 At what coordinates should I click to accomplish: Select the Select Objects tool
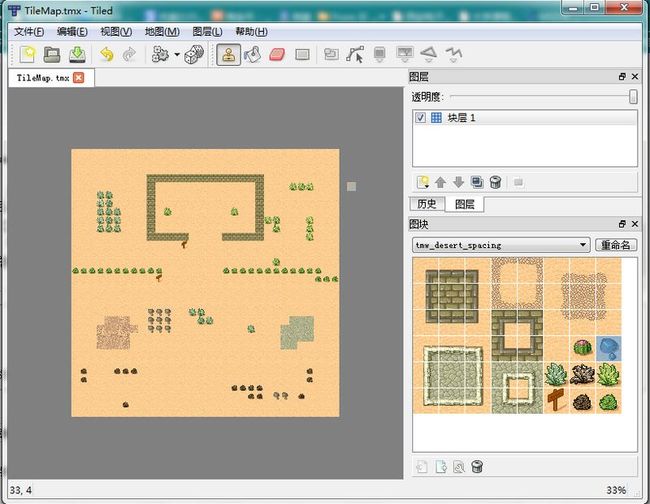pyautogui.click(x=331, y=54)
